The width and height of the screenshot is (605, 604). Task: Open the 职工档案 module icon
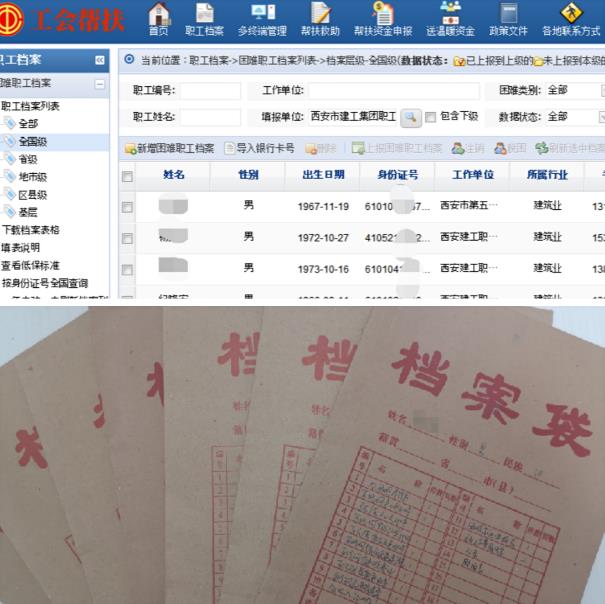(203, 18)
